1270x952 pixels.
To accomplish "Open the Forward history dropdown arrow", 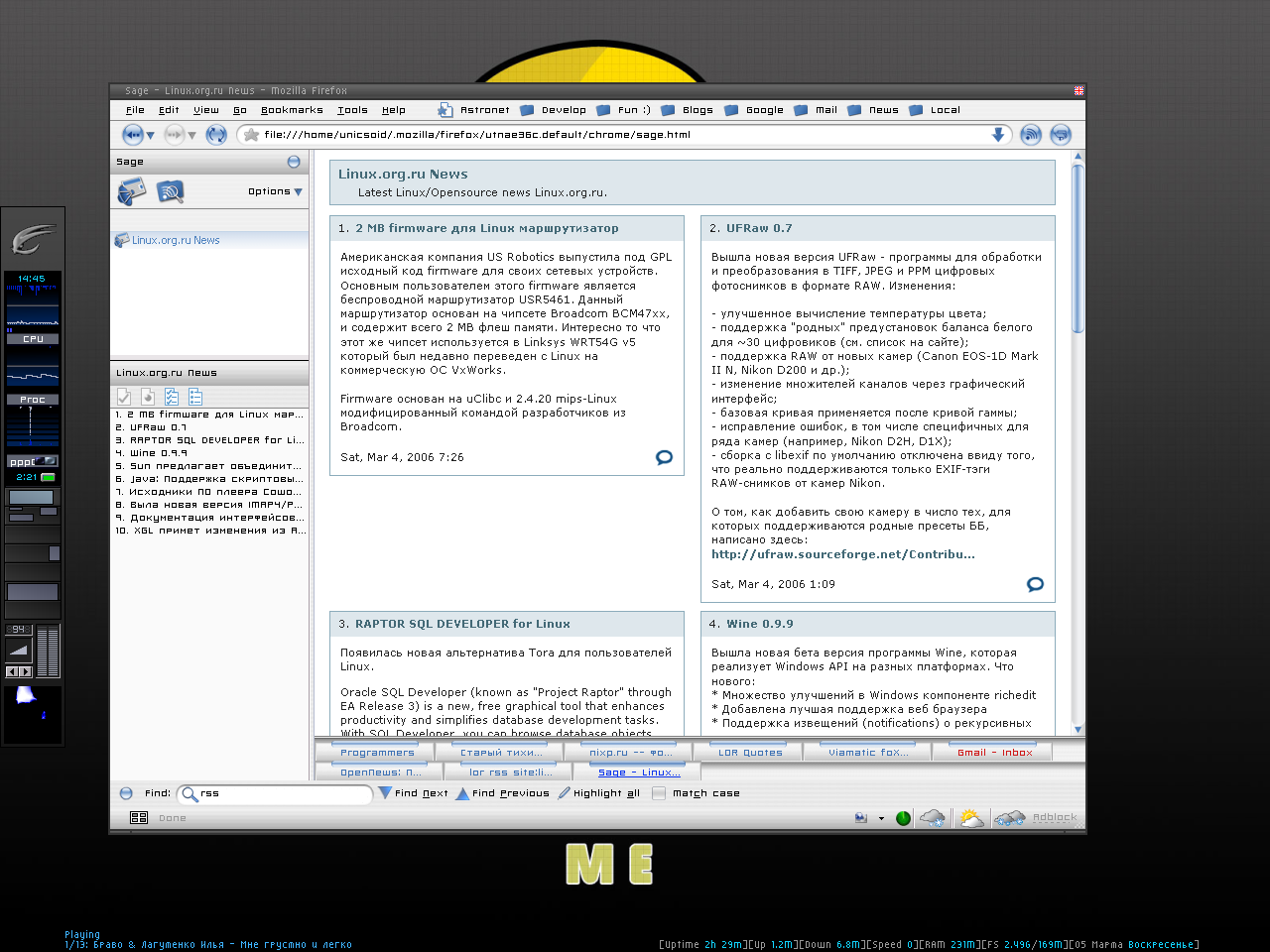I will (191, 136).
